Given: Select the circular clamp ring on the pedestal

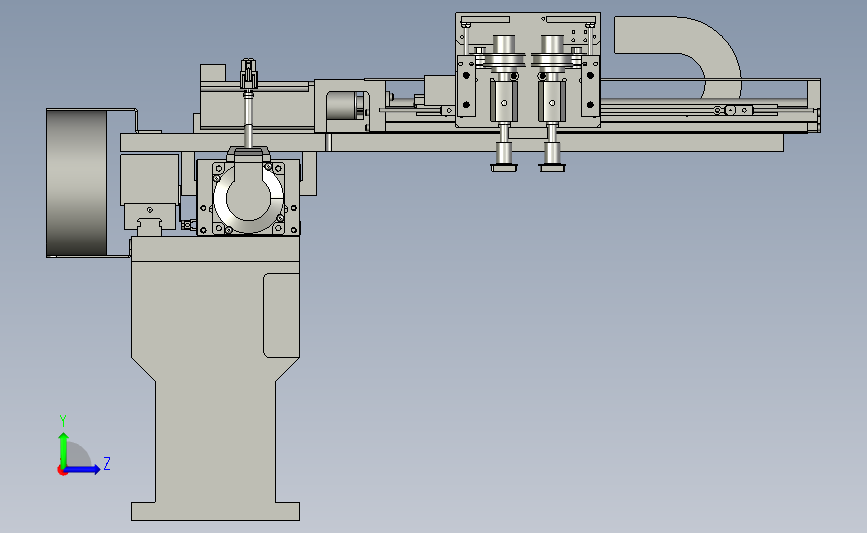Looking at the screenshot, I should point(248,198).
